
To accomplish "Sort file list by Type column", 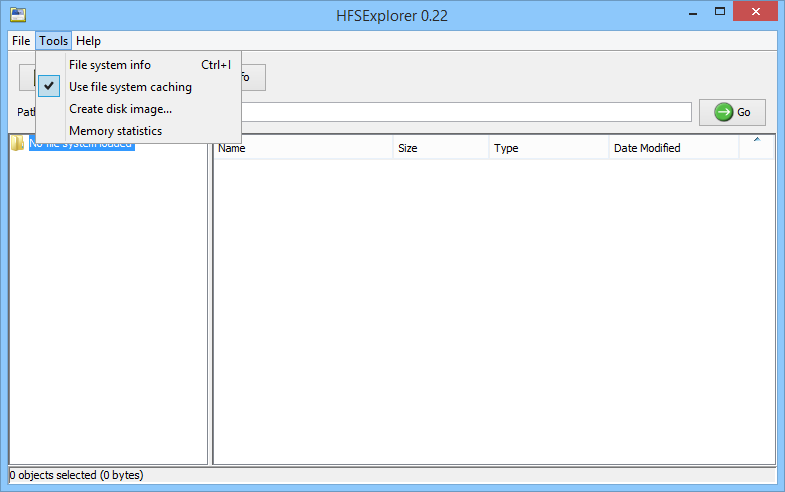I will (549, 148).
